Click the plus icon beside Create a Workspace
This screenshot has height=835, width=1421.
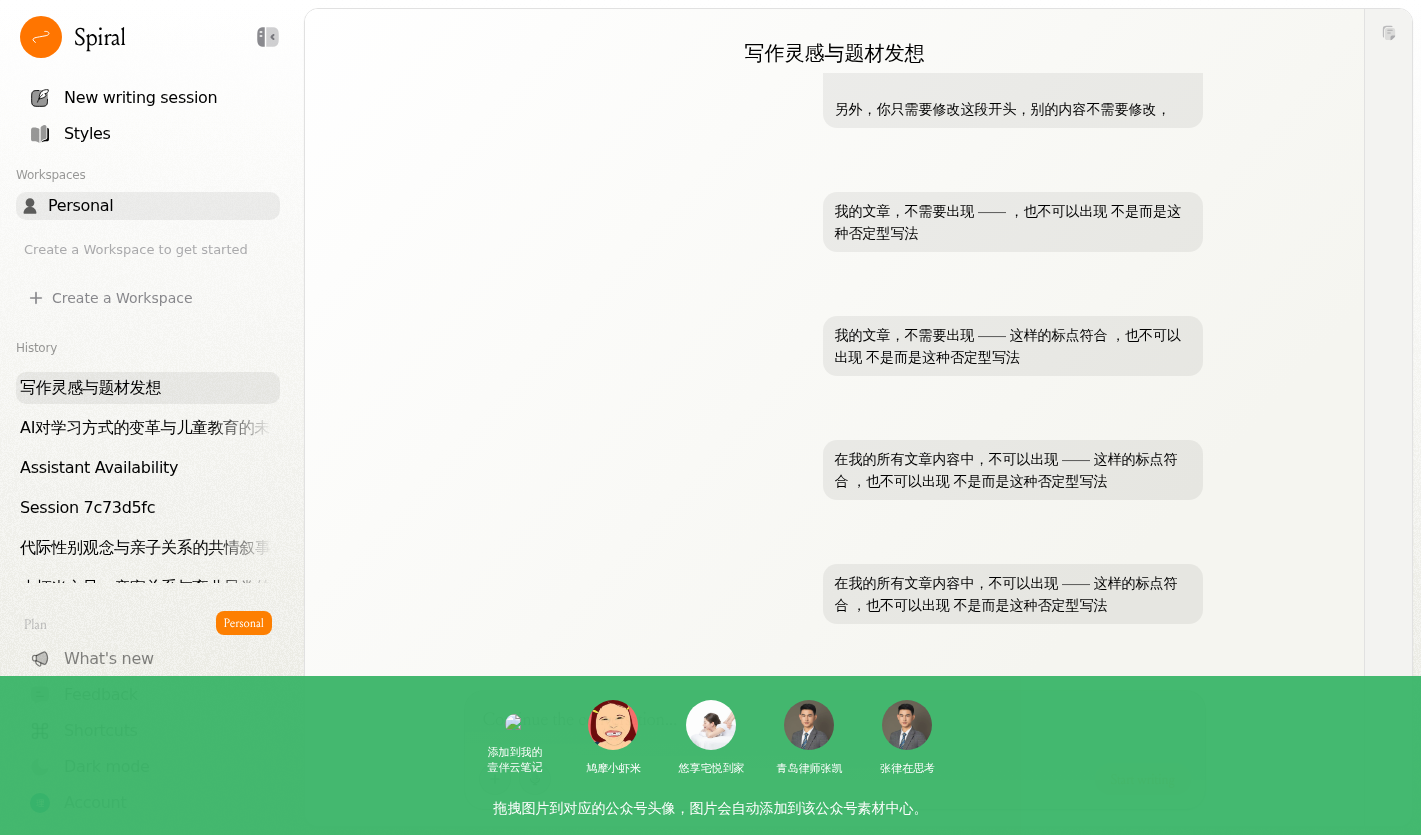pyautogui.click(x=36, y=298)
